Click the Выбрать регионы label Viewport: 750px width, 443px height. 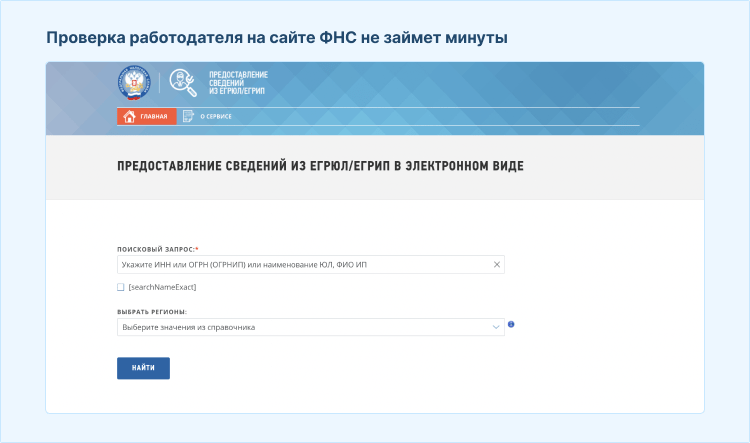point(152,312)
